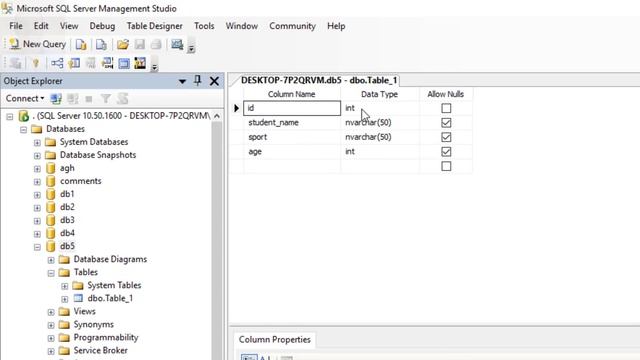Toggle Allow Nulls checkbox in the empty row

click(x=446, y=166)
